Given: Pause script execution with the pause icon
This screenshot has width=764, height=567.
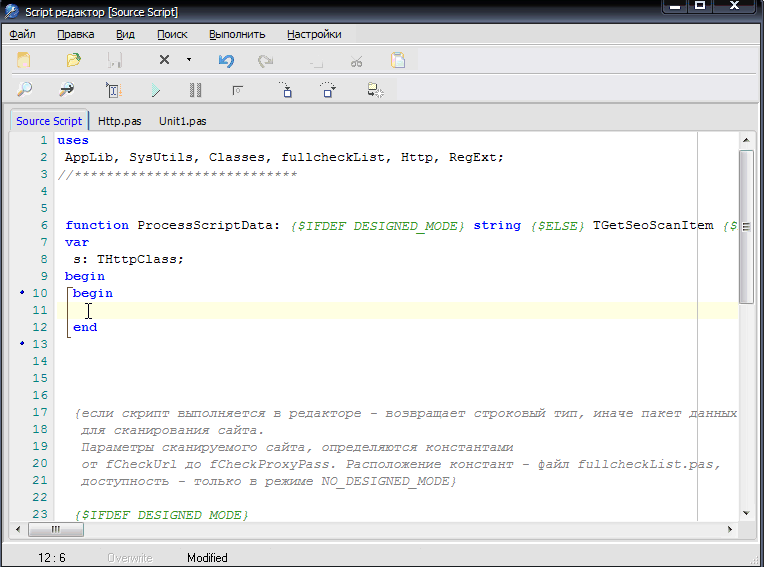Looking at the screenshot, I should 195,90.
